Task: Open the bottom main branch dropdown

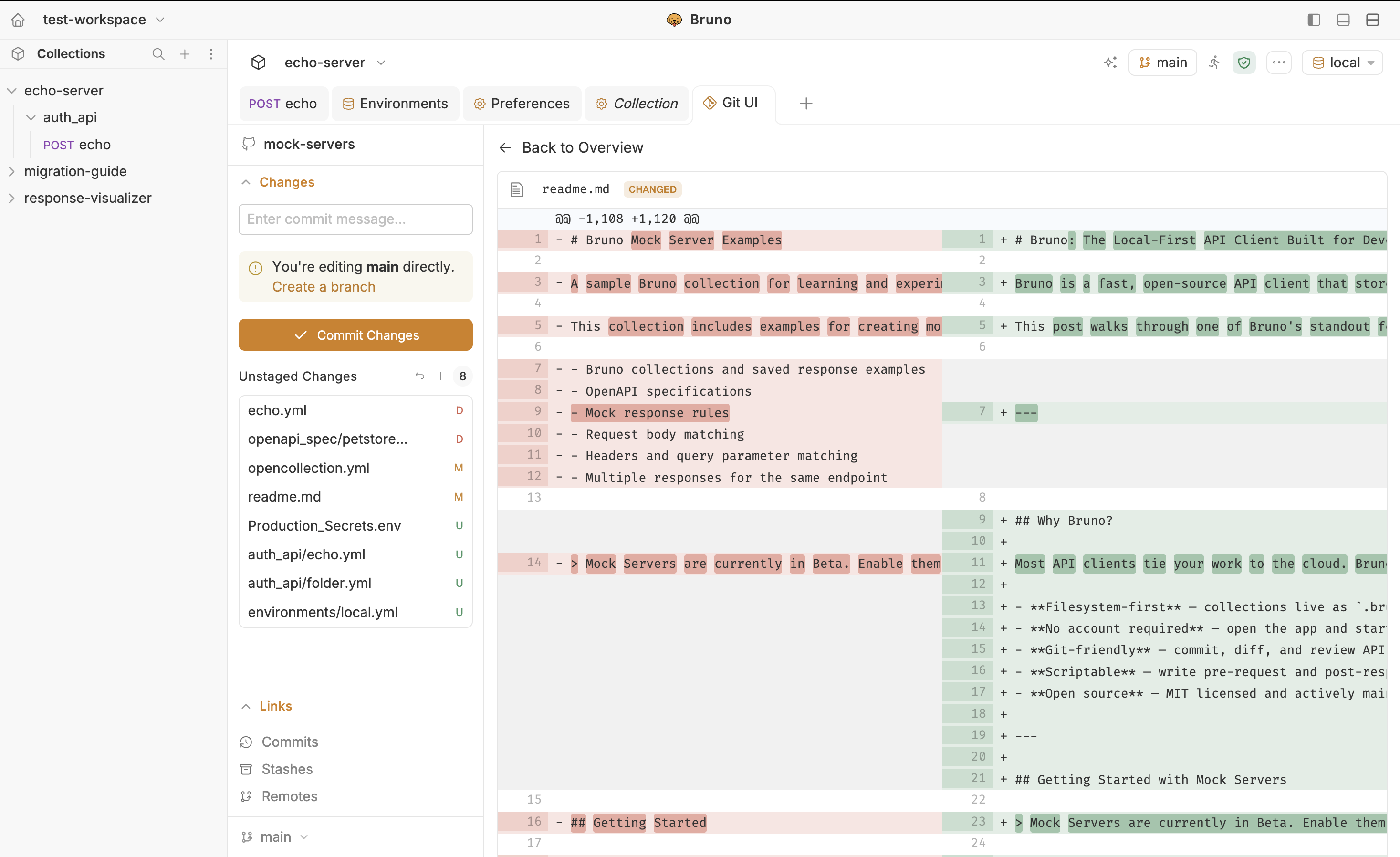Action: point(275,837)
